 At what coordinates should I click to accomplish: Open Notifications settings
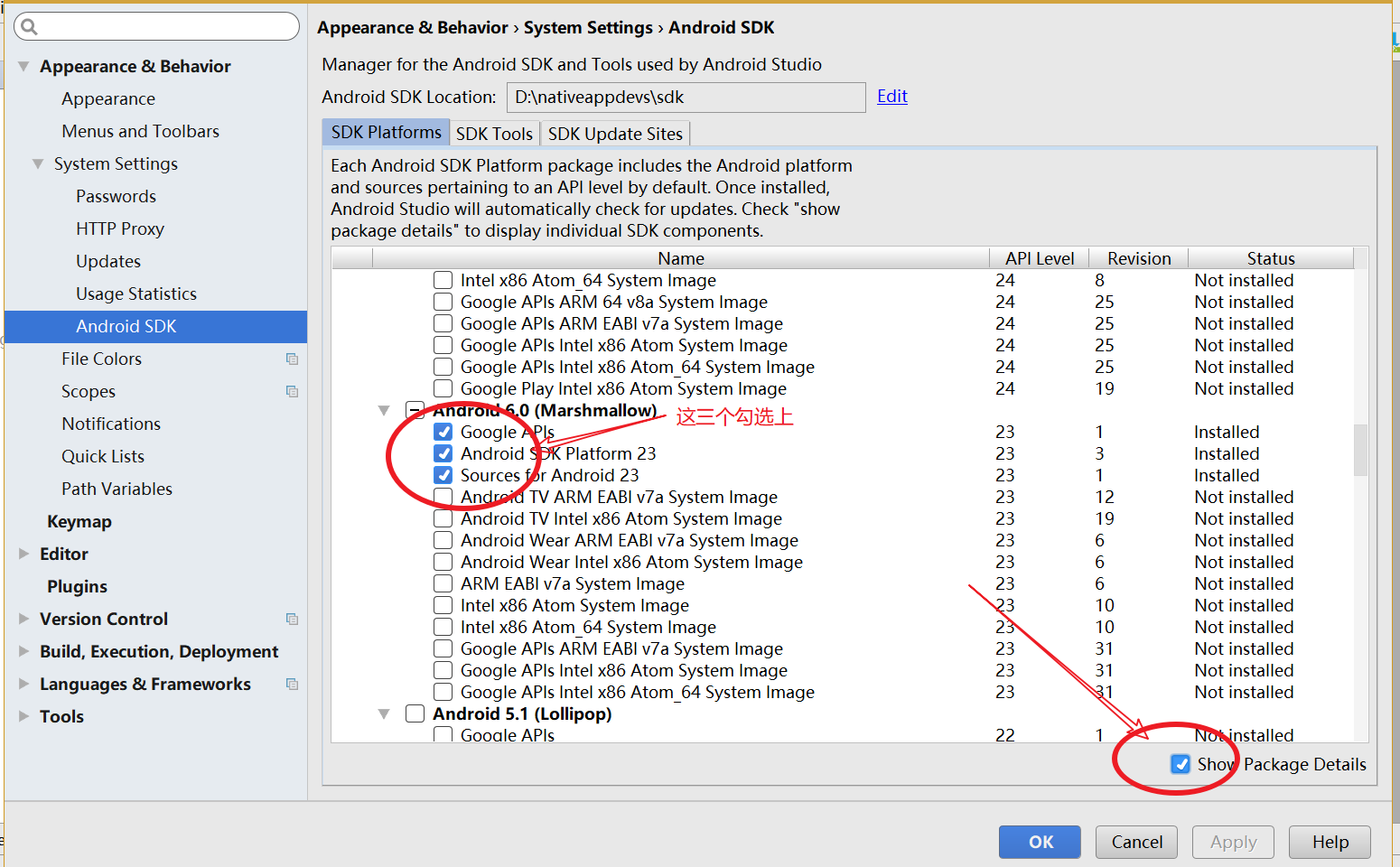point(111,424)
